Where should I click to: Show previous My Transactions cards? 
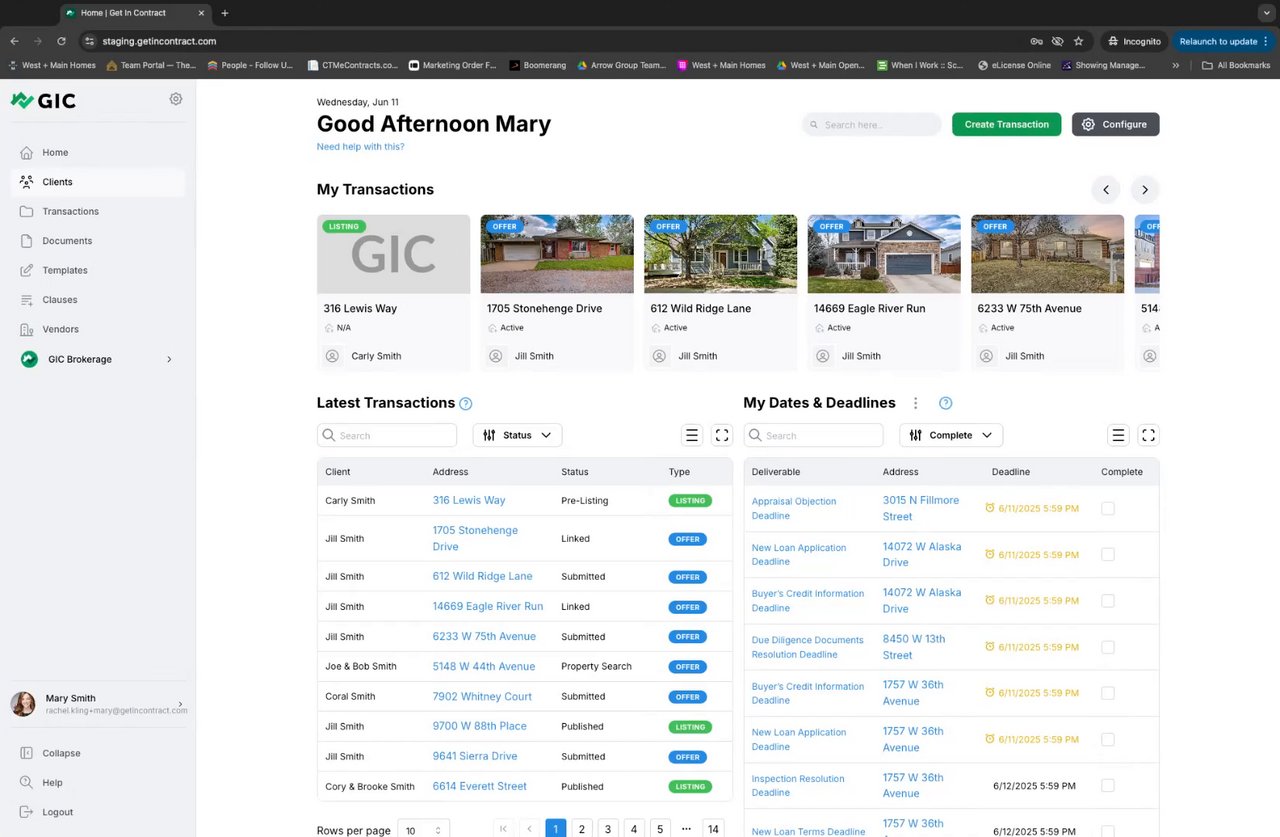(x=1105, y=190)
